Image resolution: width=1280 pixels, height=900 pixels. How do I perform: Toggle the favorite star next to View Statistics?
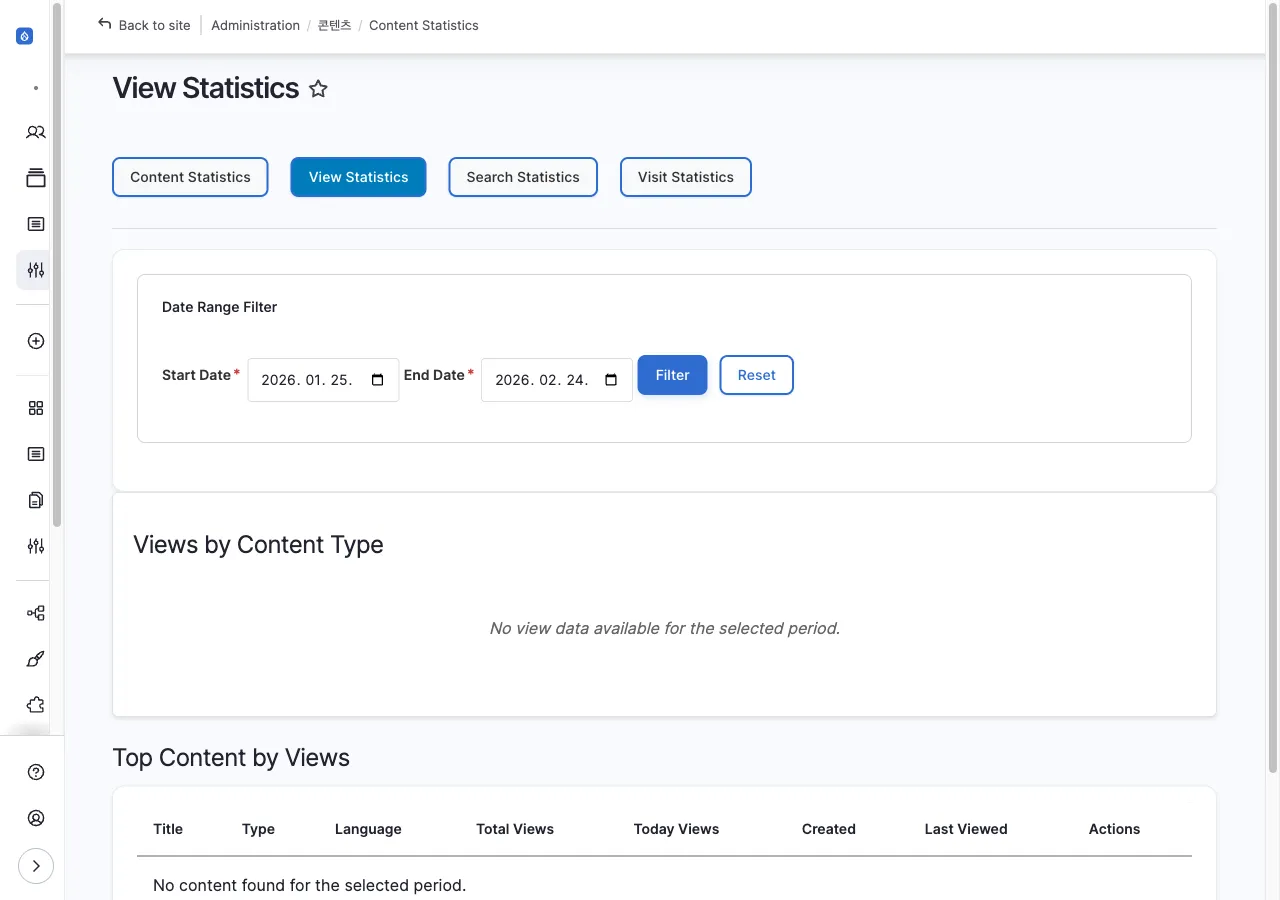tap(318, 89)
